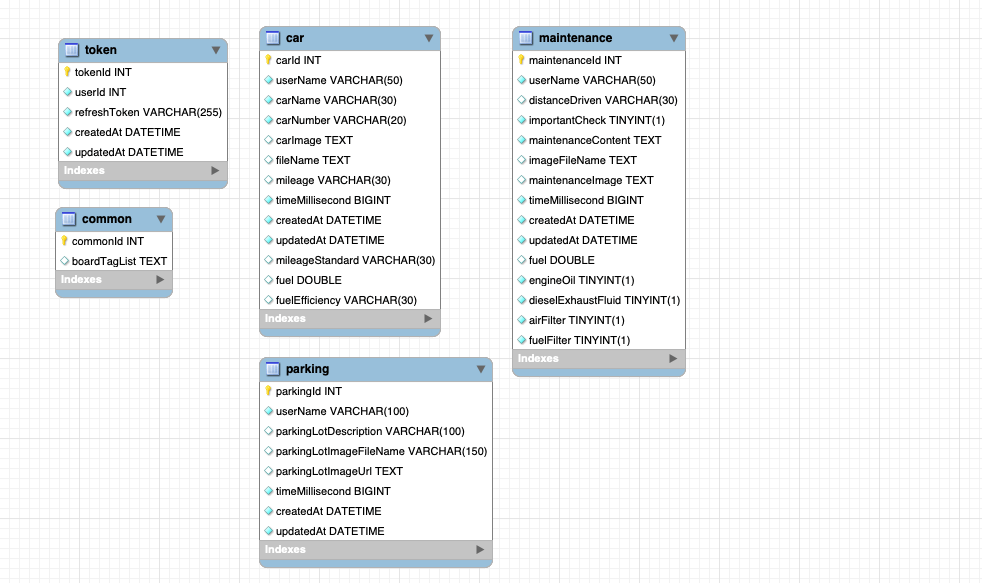Click the key icon next to maintenanceId
Screen dimensions: 982x583
pyautogui.click(x=520, y=60)
